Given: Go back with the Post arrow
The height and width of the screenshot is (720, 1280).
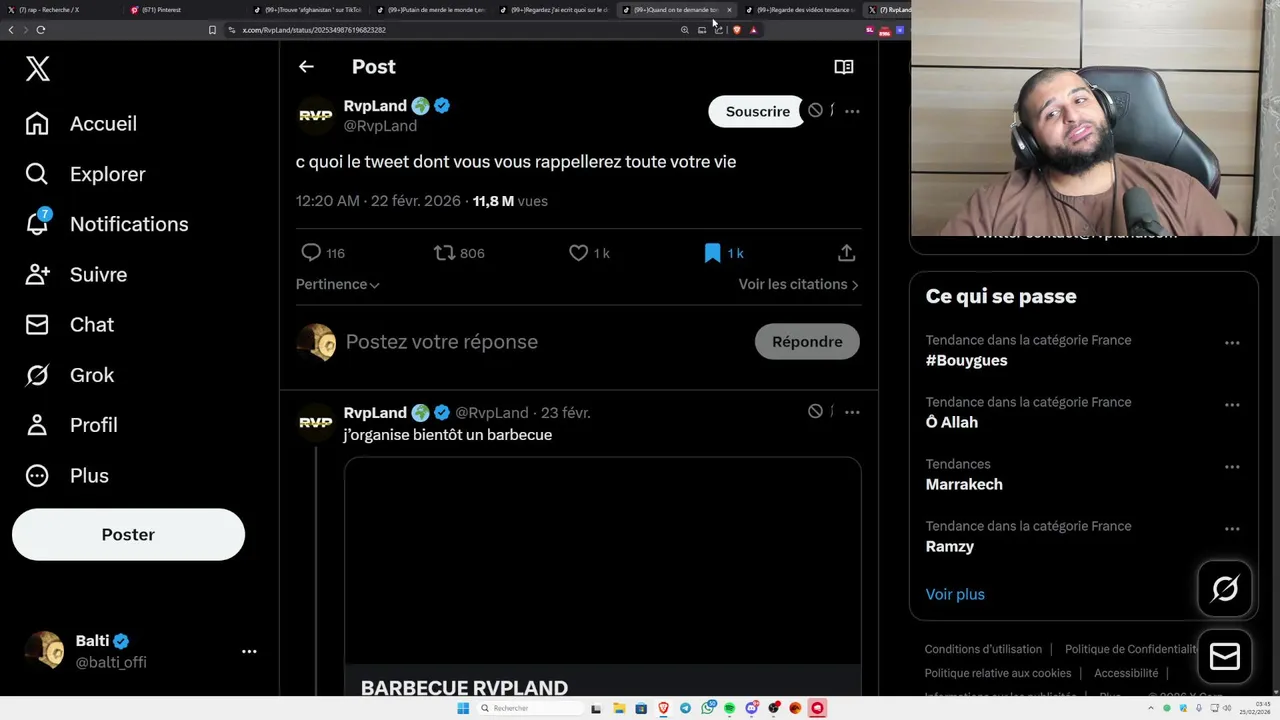Looking at the screenshot, I should 306,67.
